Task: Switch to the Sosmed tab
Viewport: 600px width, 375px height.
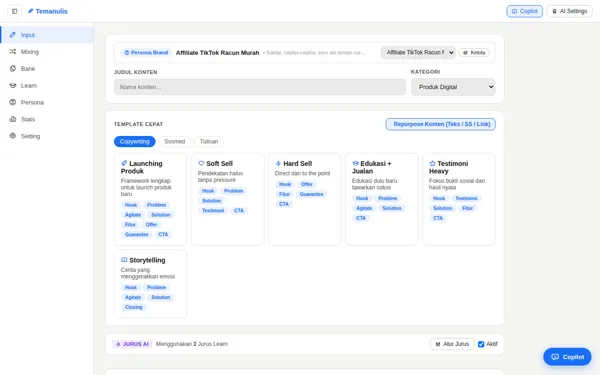Action: point(175,142)
